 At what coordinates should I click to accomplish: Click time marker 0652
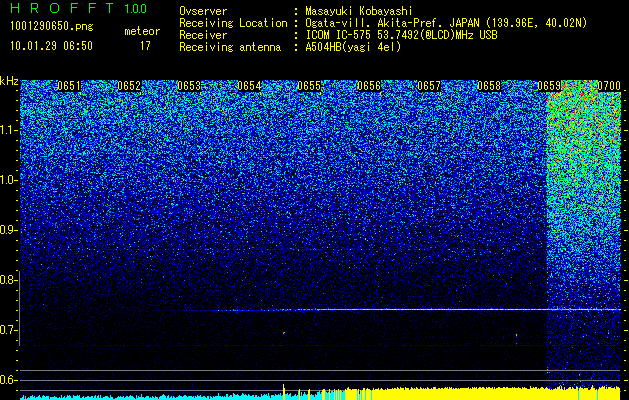129,86
